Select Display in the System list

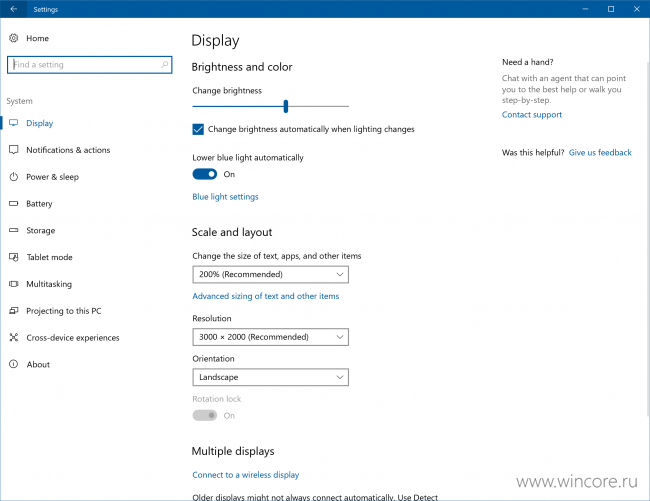40,123
